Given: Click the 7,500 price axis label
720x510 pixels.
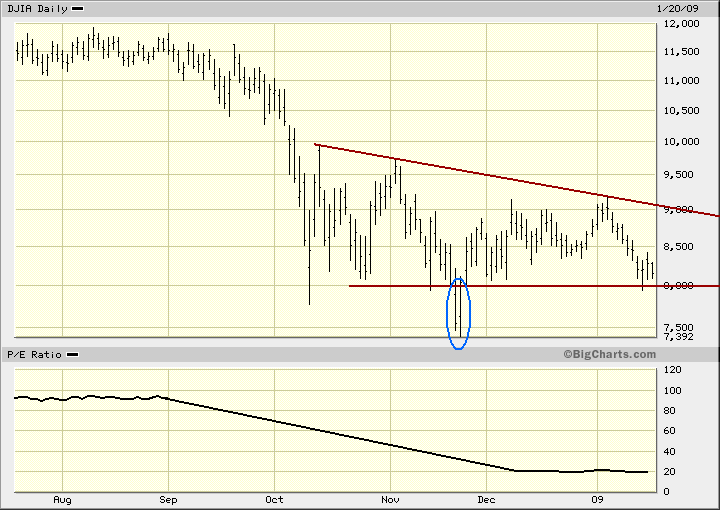Looking at the screenshot, I should [679, 328].
